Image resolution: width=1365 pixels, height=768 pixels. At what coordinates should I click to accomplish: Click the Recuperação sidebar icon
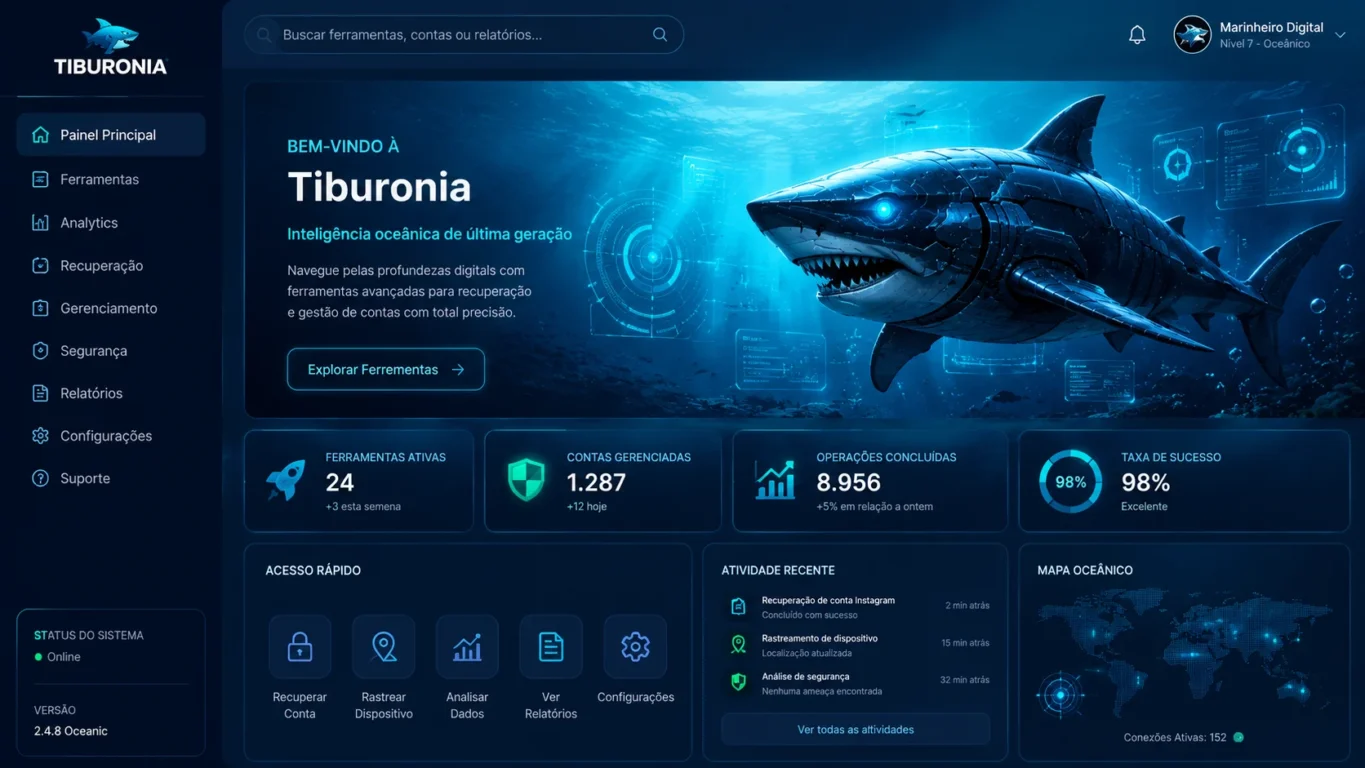(40, 265)
